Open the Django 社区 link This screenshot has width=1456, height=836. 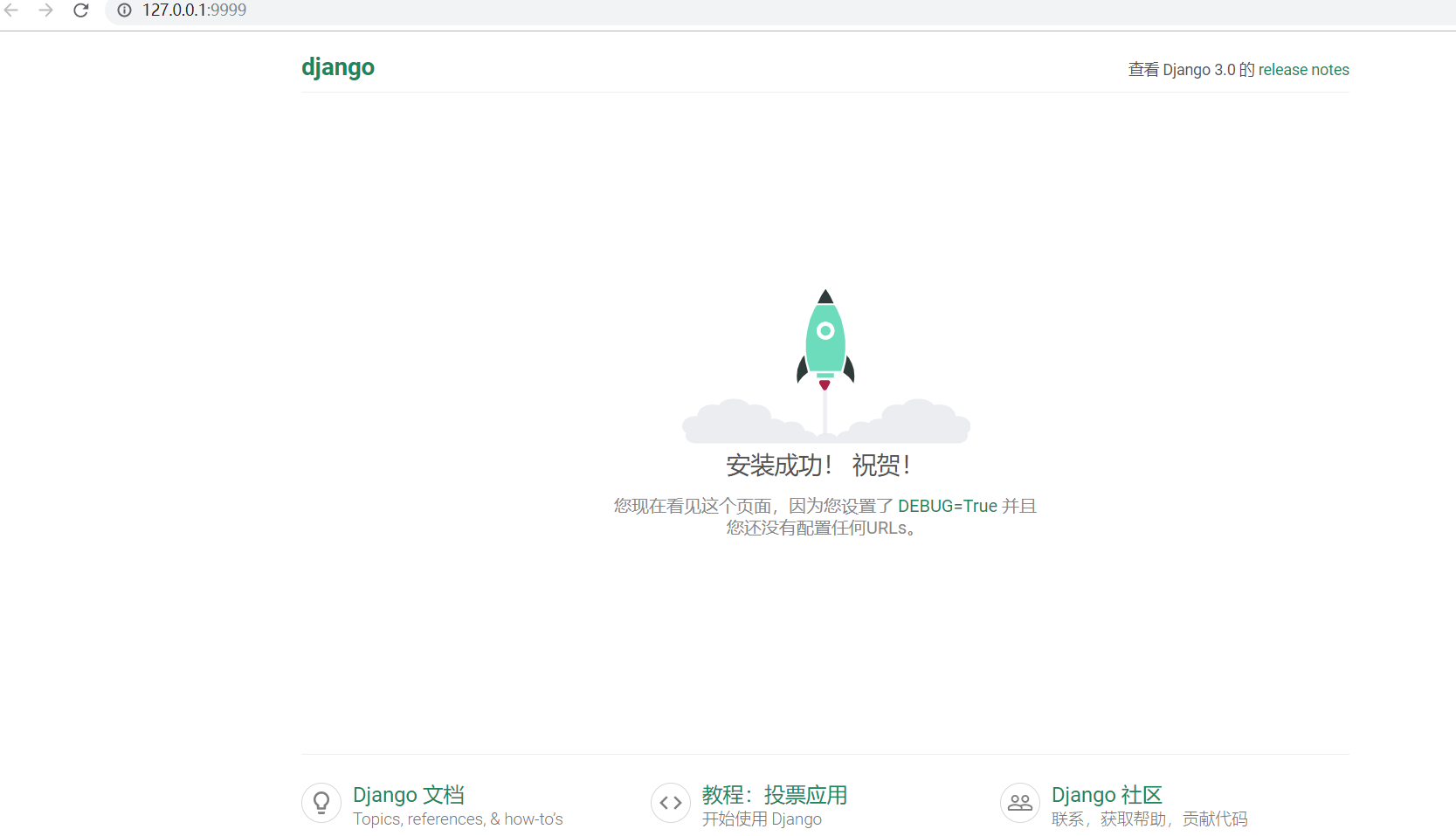[1107, 795]
